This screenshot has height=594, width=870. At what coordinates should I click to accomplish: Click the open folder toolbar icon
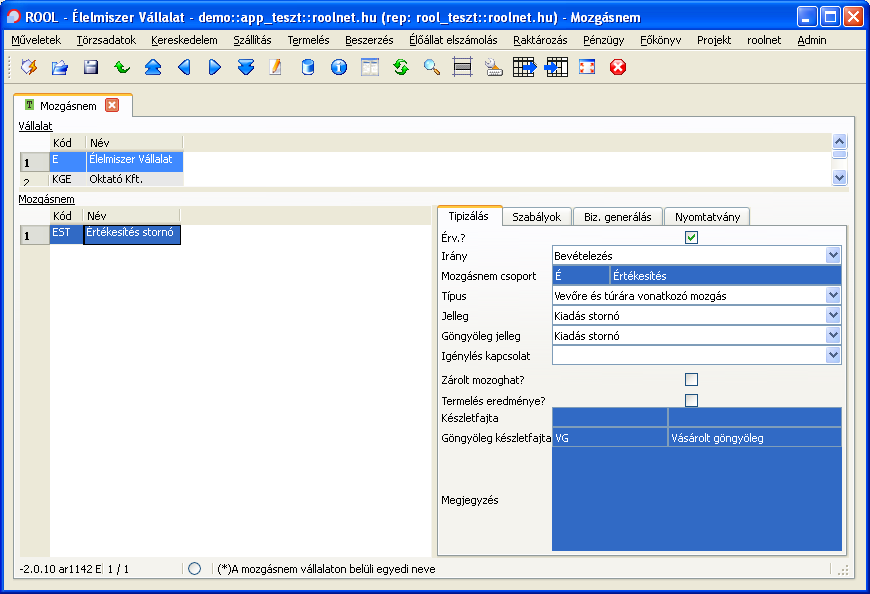60,67
